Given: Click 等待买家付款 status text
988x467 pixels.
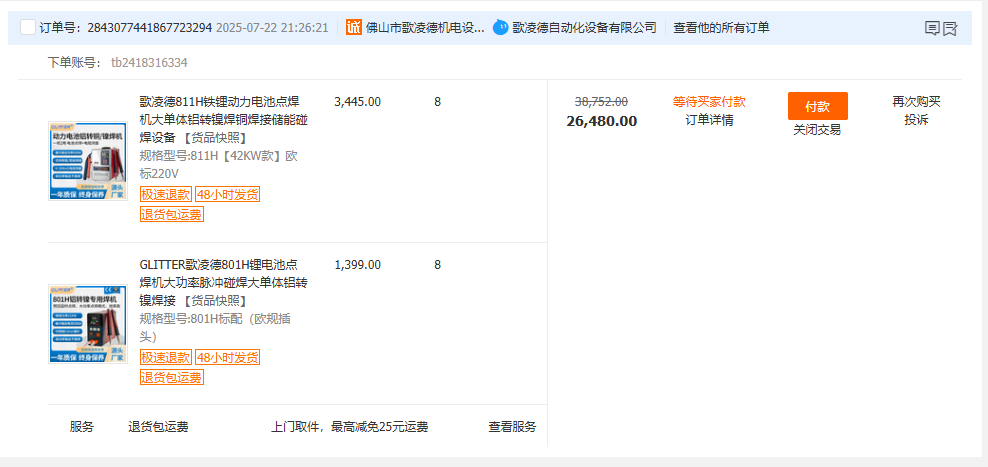Looking at the screenshot, I should click(x=709, y=101).
